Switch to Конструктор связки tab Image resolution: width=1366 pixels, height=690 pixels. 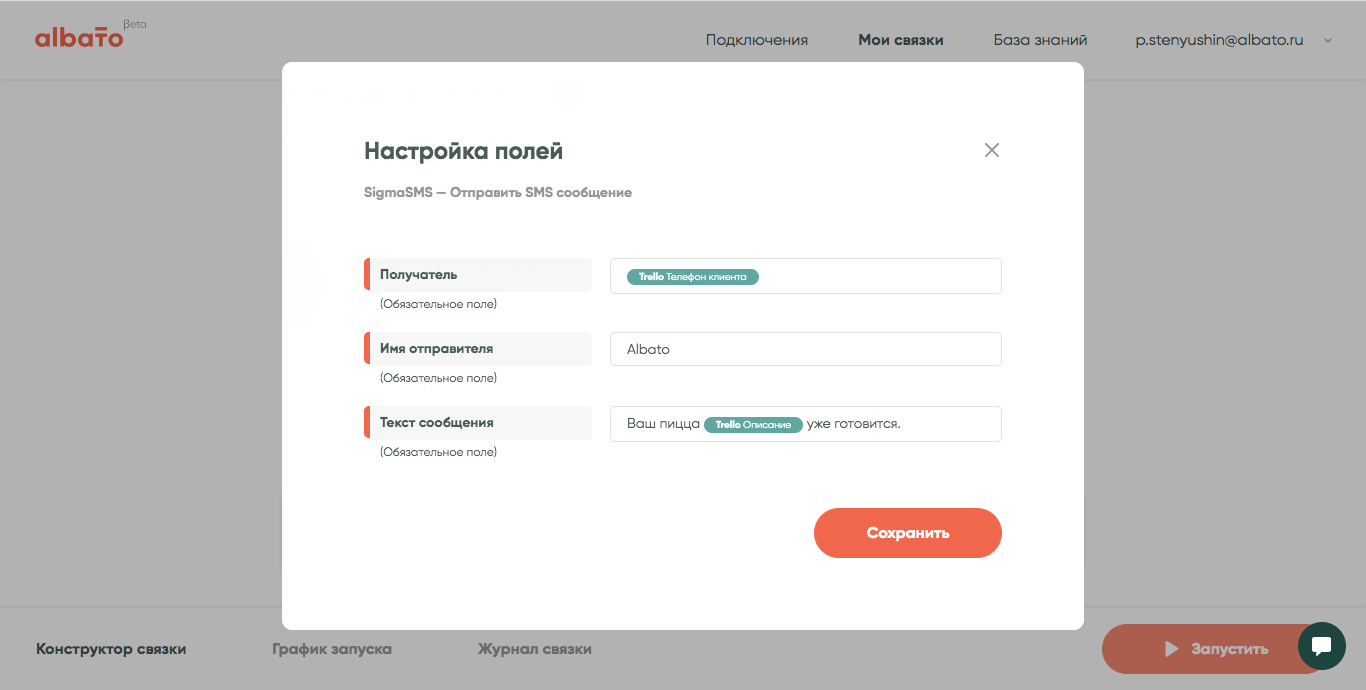111,649
